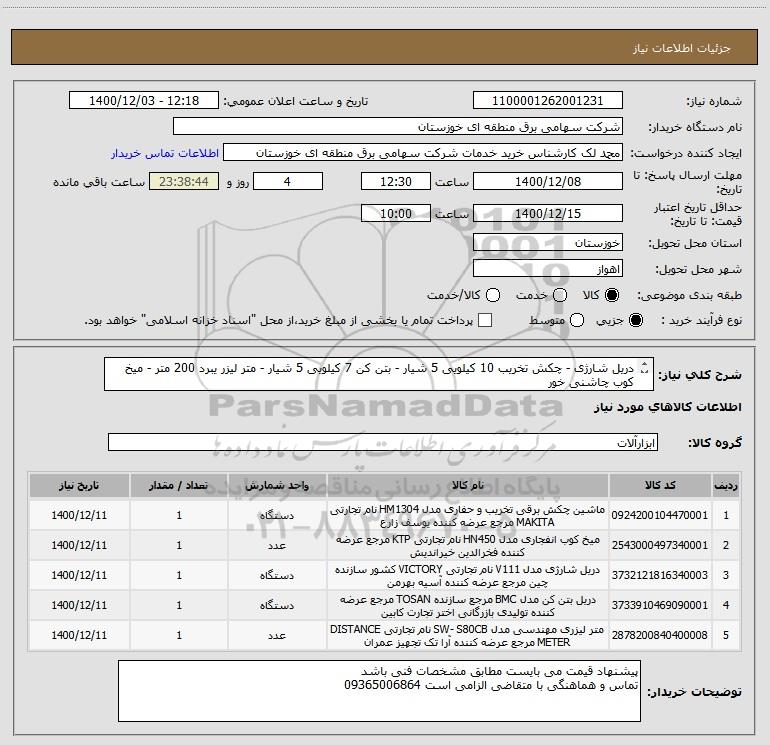Click the نام دستگاه خریدار field
This screenshot has height=745, width=770.
click(x=398, y=127)
